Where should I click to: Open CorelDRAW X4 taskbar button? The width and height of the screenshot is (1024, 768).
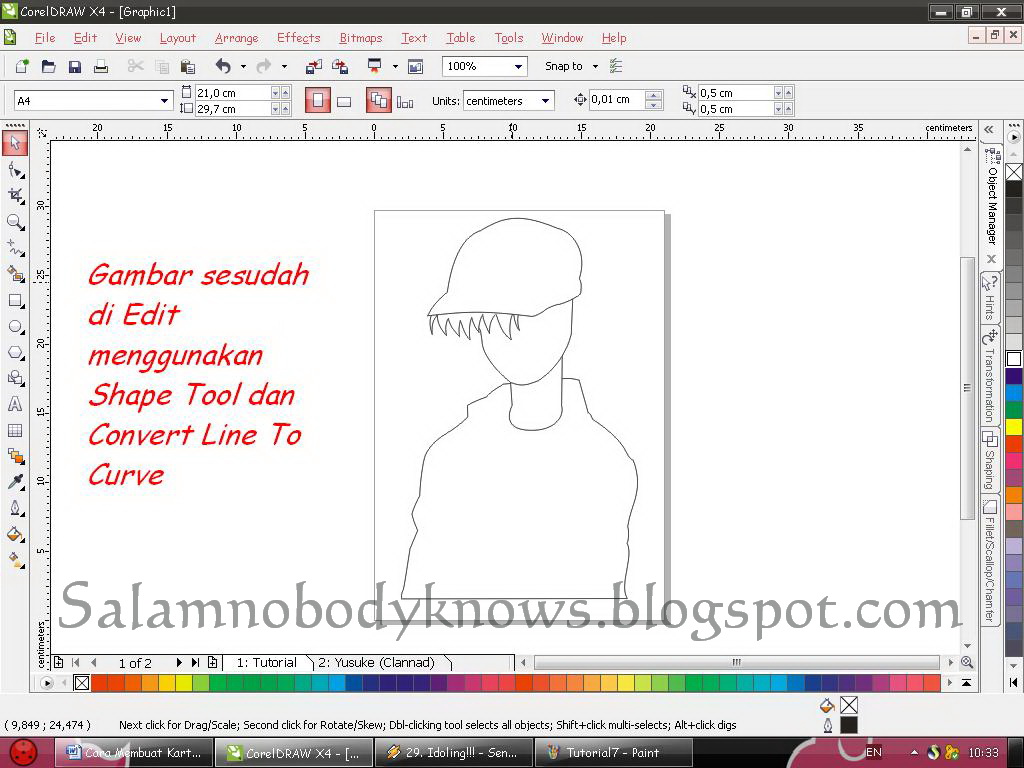(x=294, y=753)
